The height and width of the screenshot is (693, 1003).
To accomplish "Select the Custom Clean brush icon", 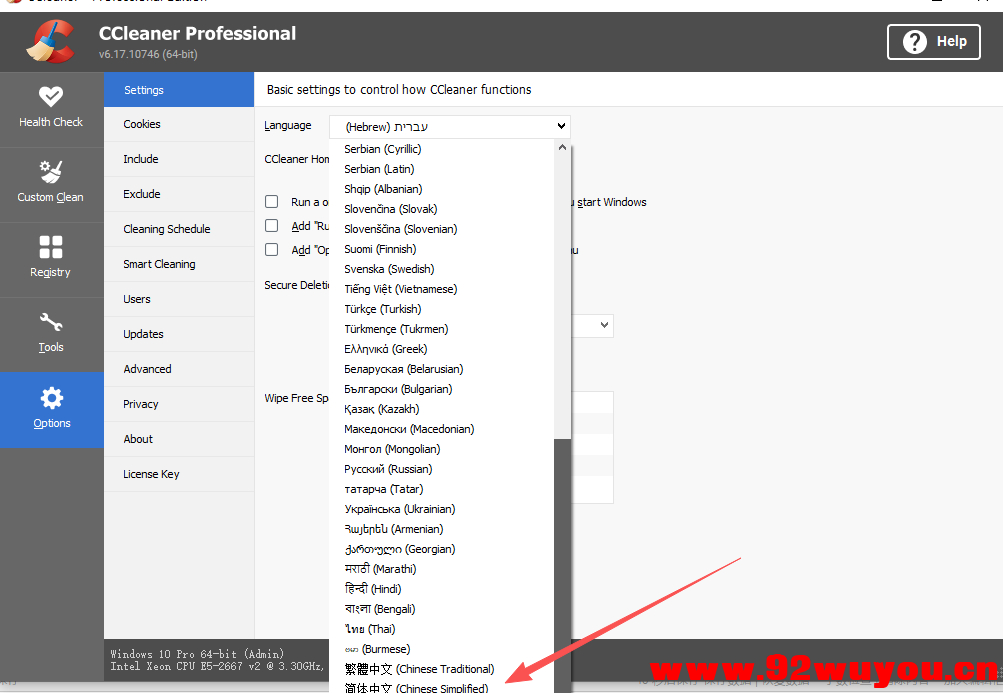I will pyautogui.click(x=51, y=172).
